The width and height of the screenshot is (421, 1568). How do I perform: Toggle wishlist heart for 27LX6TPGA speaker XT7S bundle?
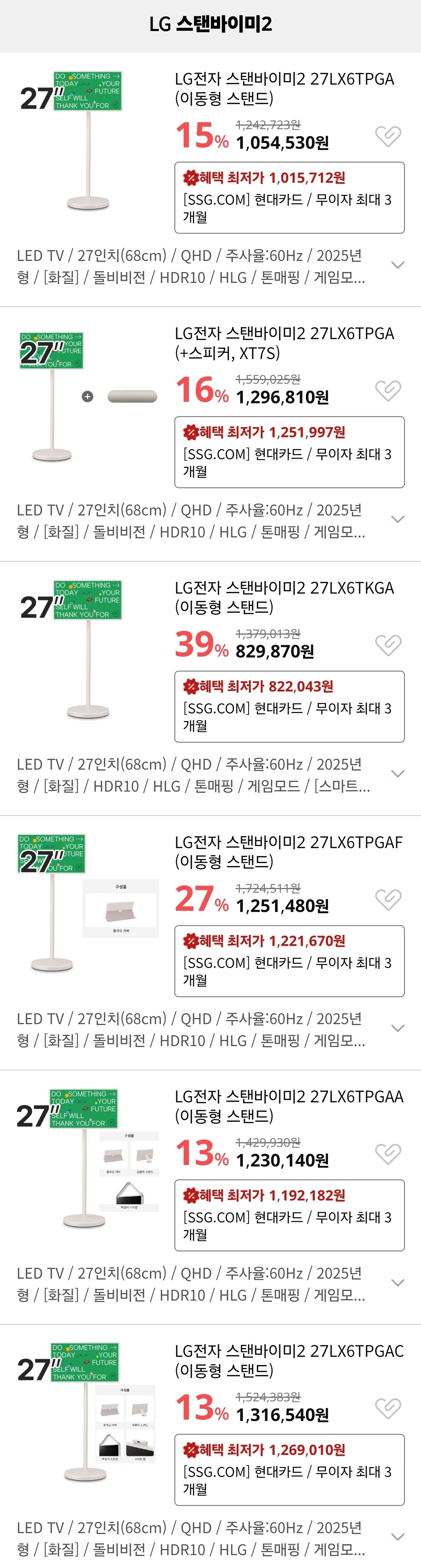coord(388,390)
